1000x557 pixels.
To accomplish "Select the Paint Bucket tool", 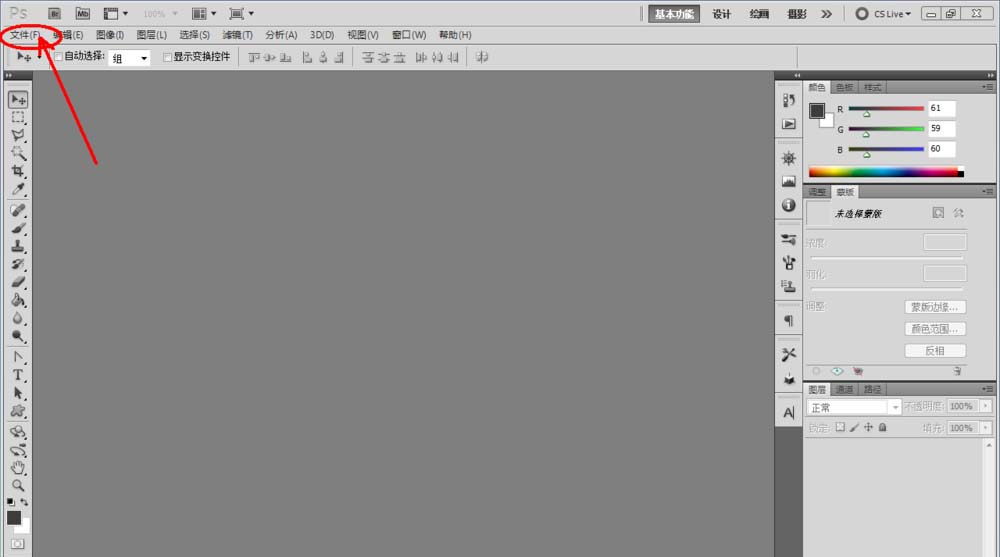I will [x=18, y=300].
